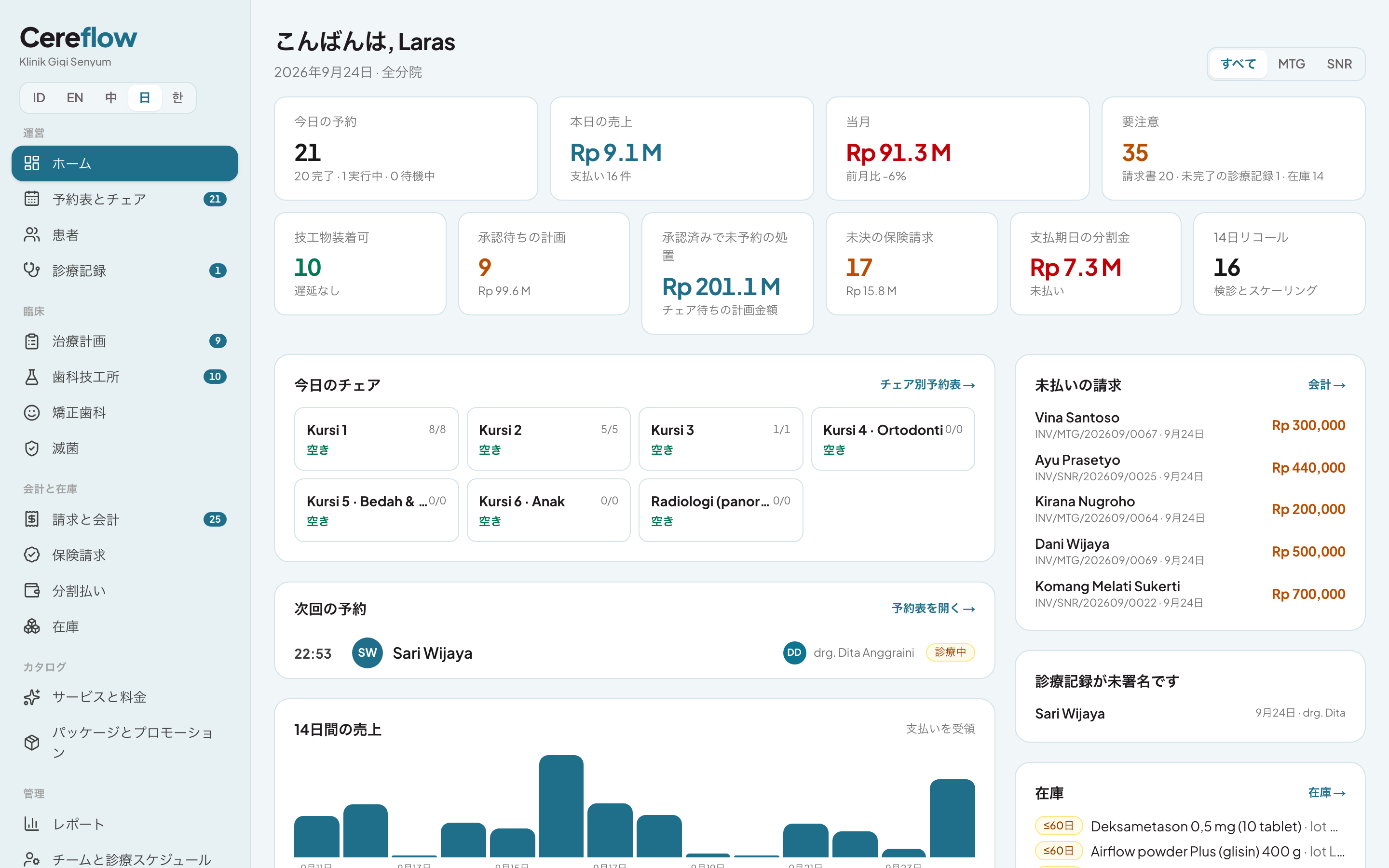Click the 支払期日の分割金 card
Screen dimensions: 1389x868
coord(1095,264)
